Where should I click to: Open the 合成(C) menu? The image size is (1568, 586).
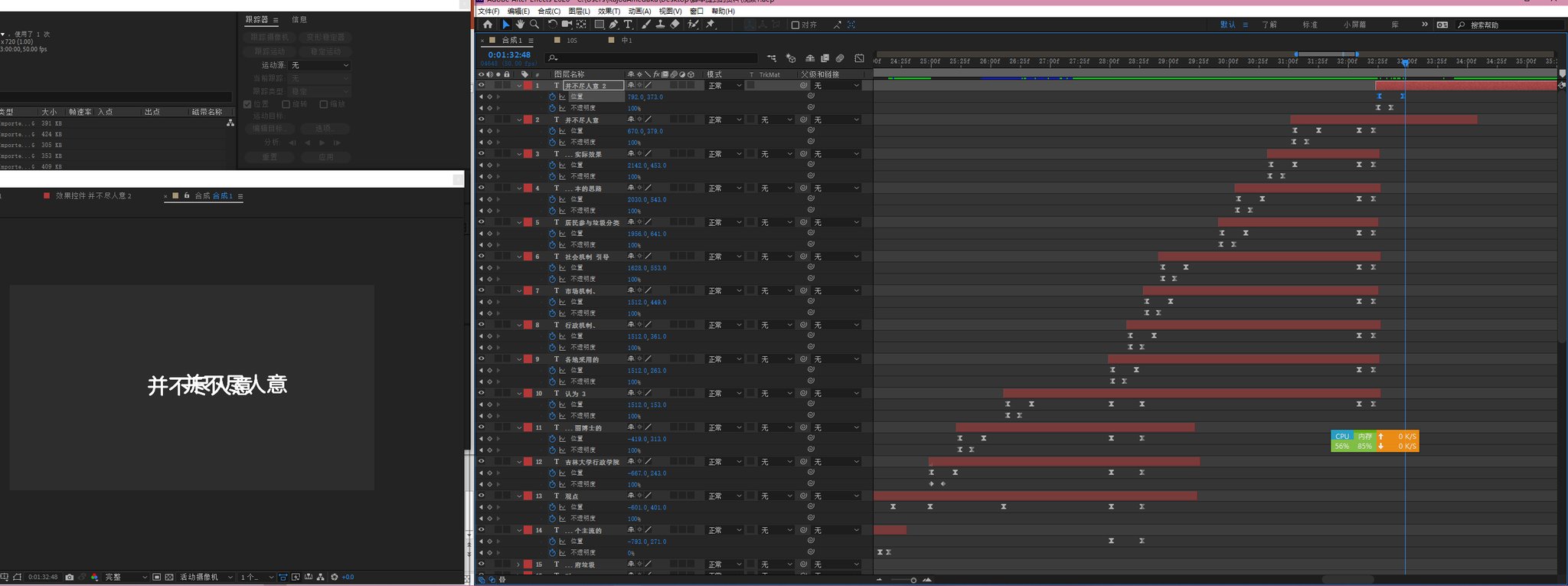pos(549,11)
